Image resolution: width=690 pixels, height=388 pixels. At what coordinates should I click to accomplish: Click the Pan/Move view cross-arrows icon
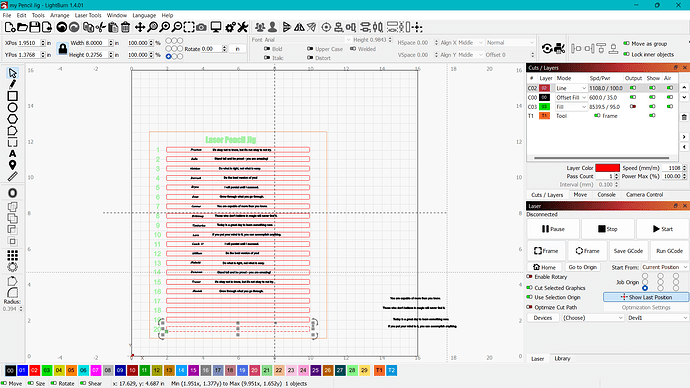point(139,27)
